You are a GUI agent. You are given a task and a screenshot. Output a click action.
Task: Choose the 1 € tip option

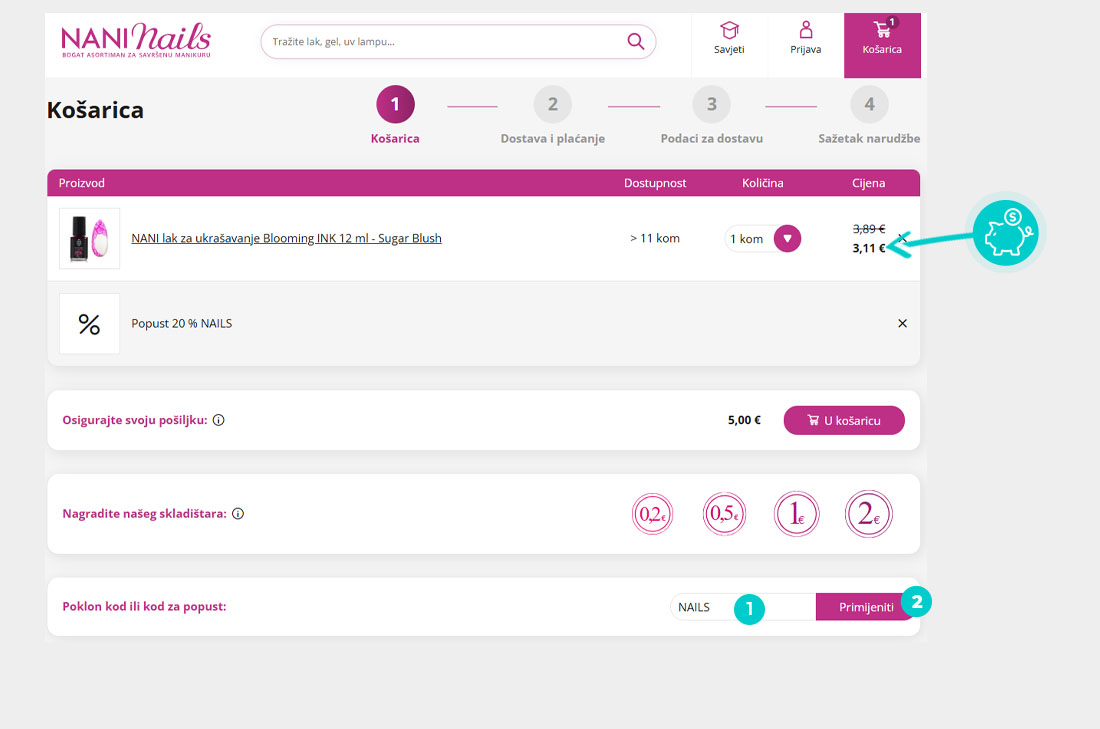[x=796, y=514]
